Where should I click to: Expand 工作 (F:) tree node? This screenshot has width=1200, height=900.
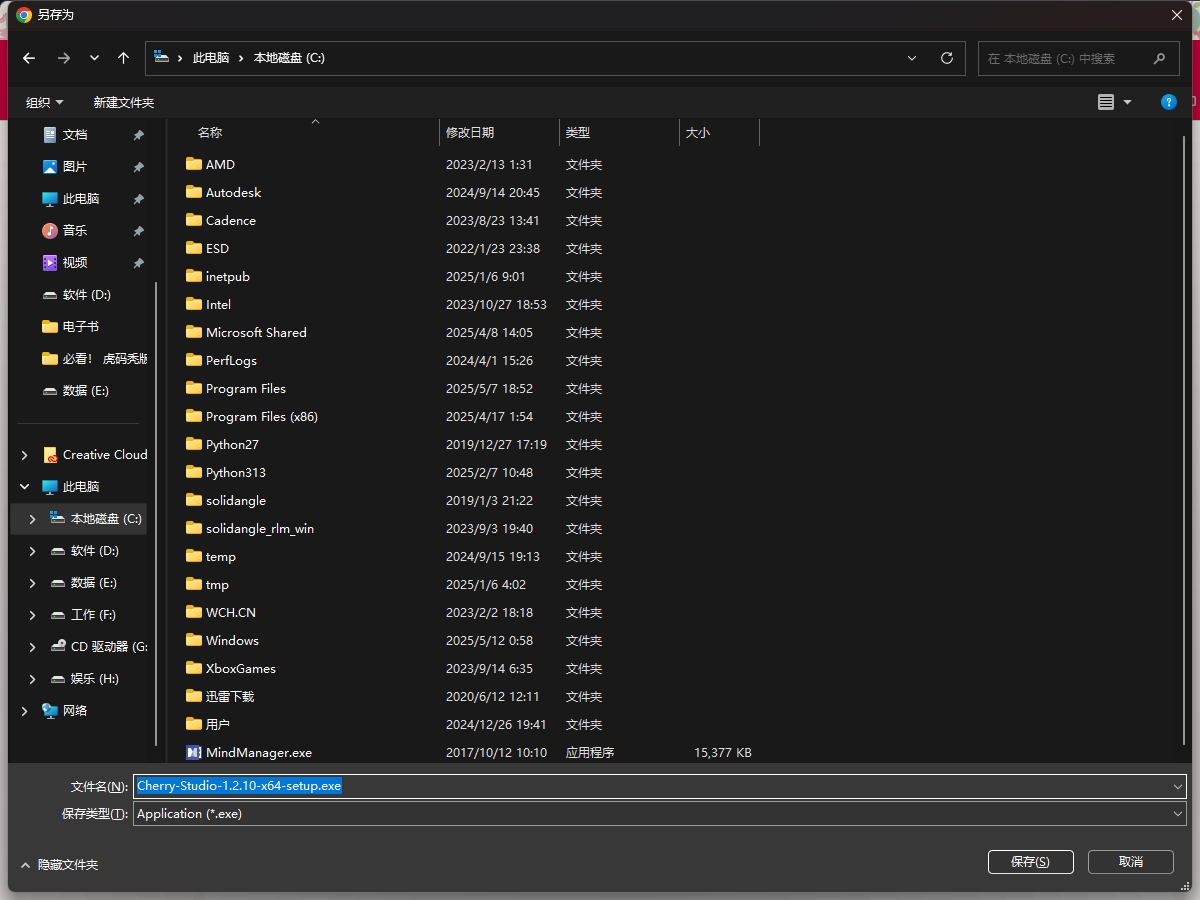click(33, 615)
